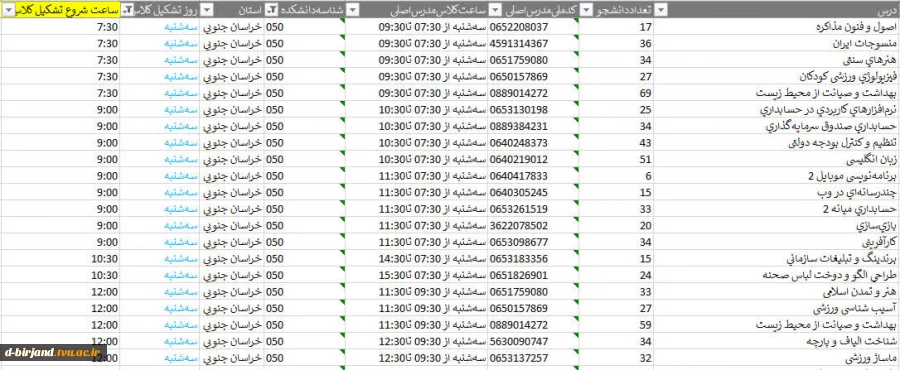Select student count cell 32
900x370 pixels.
click(x=616, y=358)
